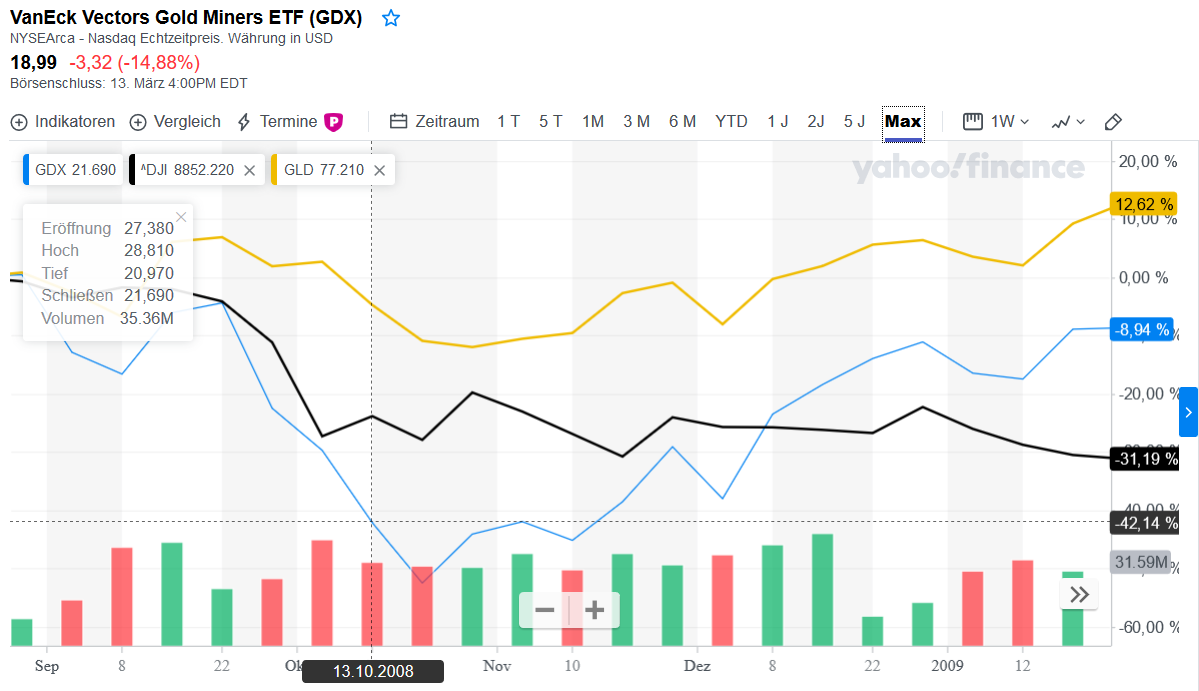Select 5 J time range

[854, 122]
